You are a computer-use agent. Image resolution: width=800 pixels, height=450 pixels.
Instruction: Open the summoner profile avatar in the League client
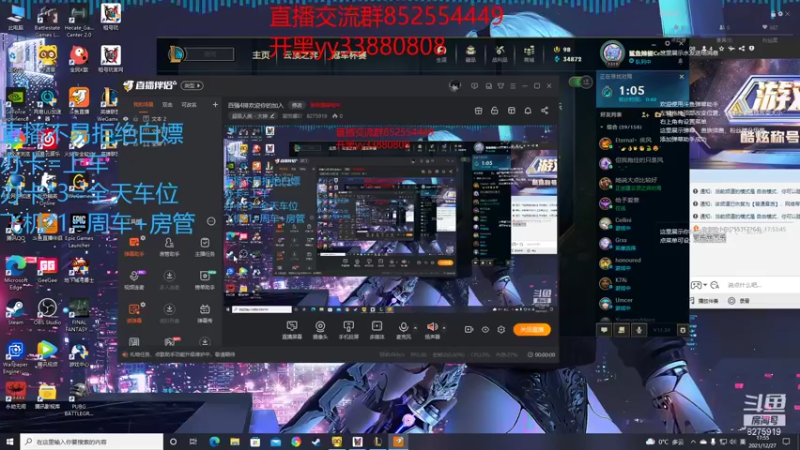[612, 53]
